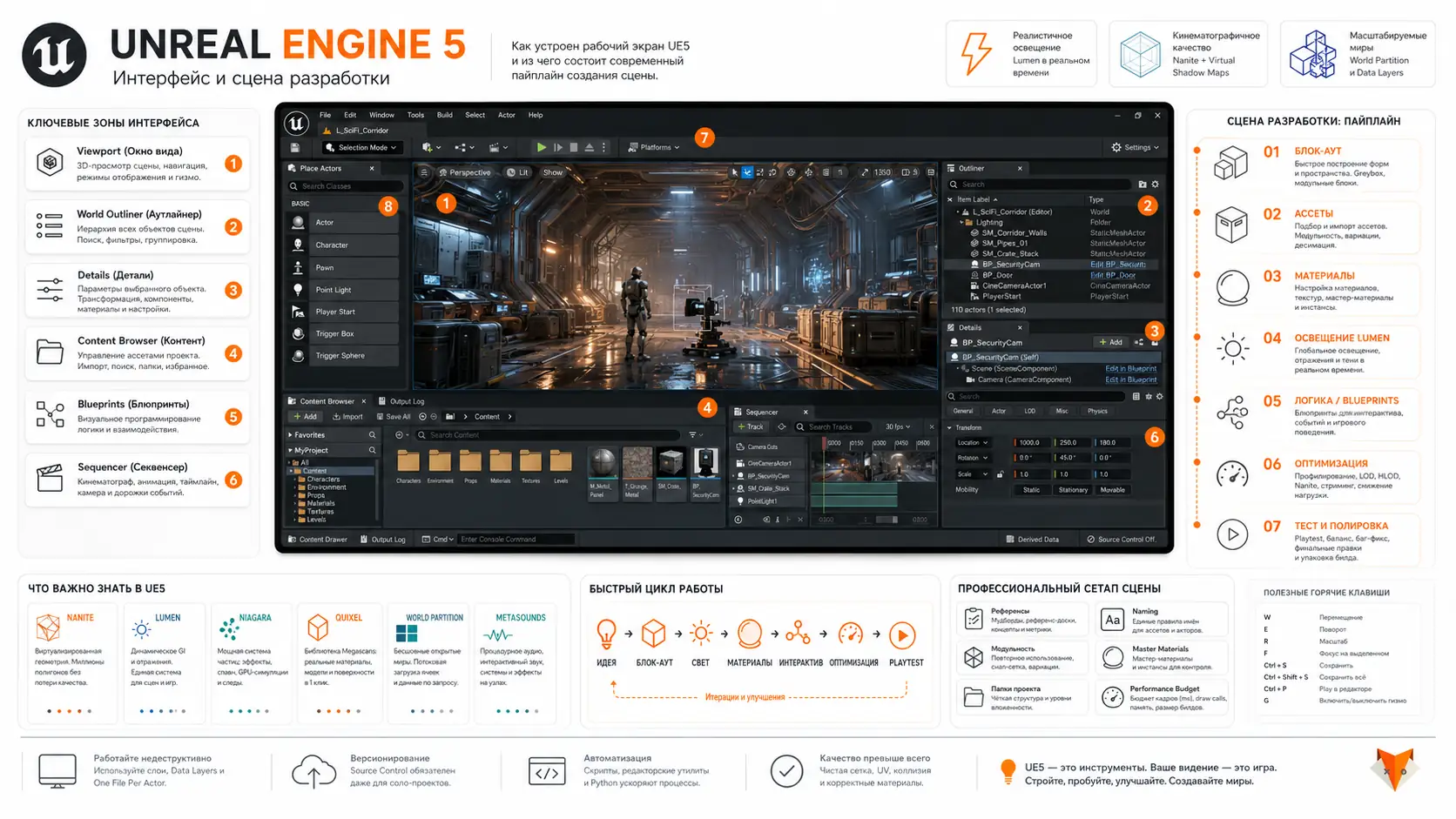Screen dimensions: 1456x819
Task: Select BP_SecurityCam row in the Outliner
Action: 1053,265
